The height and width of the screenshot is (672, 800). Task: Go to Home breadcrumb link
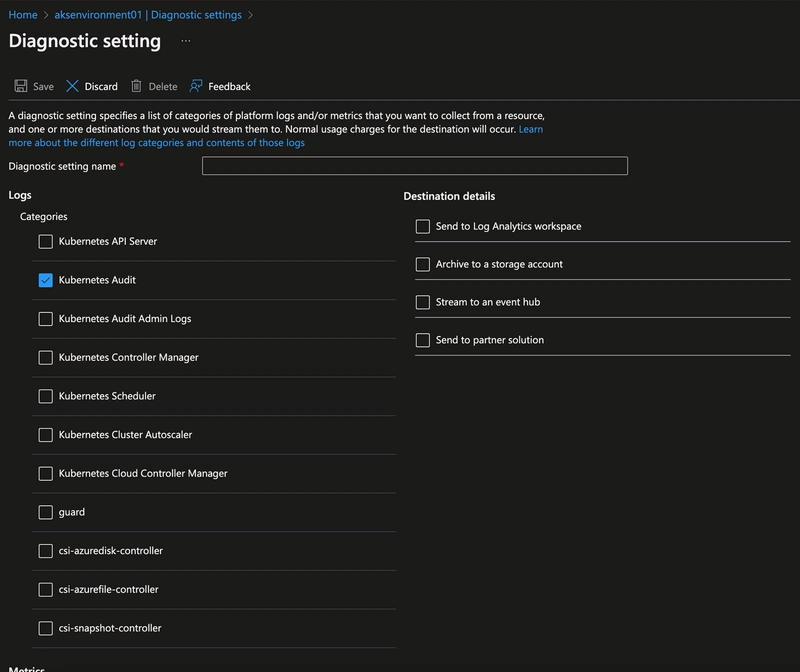tap(23, 15)
